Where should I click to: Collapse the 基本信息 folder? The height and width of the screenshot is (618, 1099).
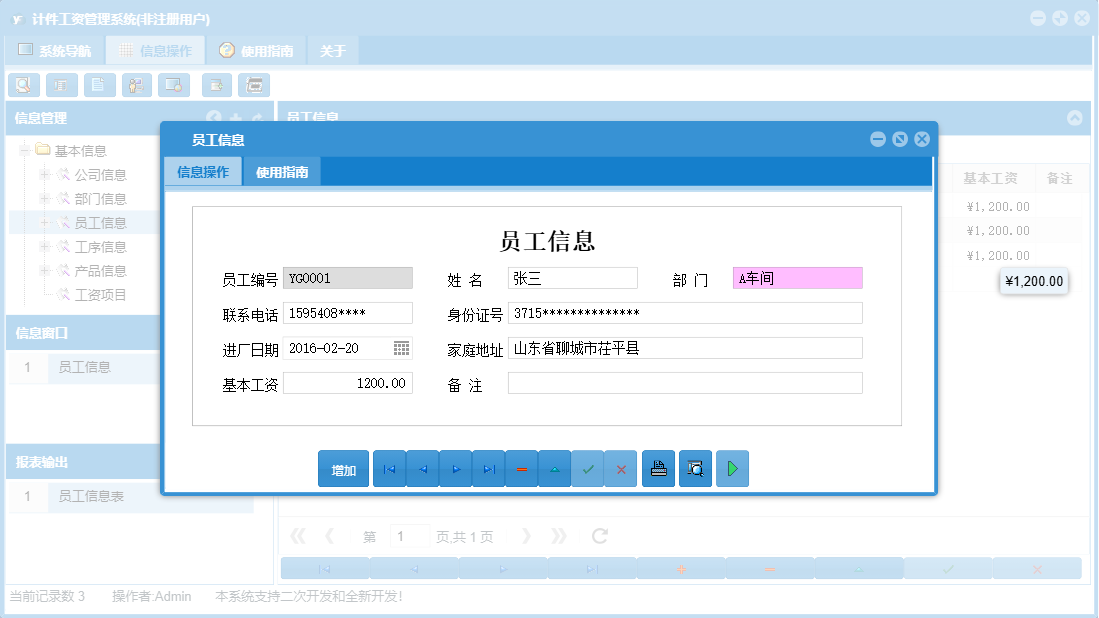(22, 149)
